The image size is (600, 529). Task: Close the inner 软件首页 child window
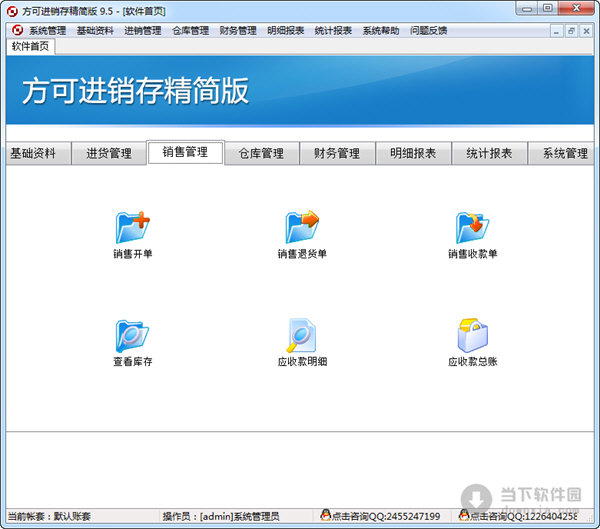pyautogui.click(x=586, y=31)
